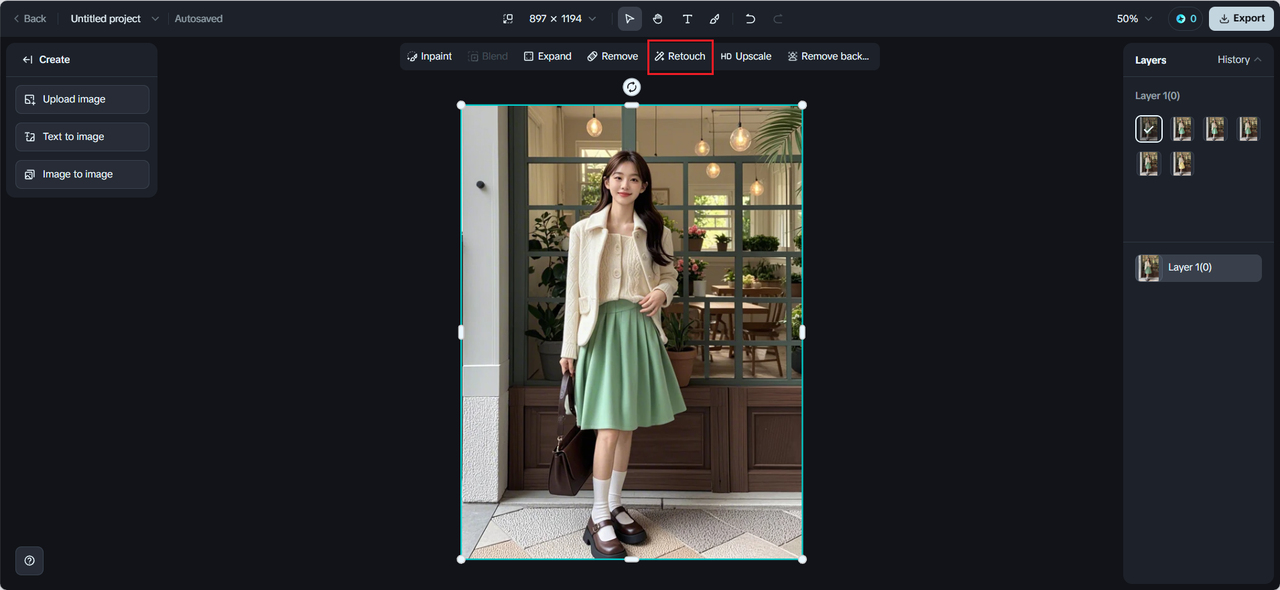Image resolution: width=1280 pixels, height=590 pixels.
Task: Select the arrow pointer tool
Action: 630,19
